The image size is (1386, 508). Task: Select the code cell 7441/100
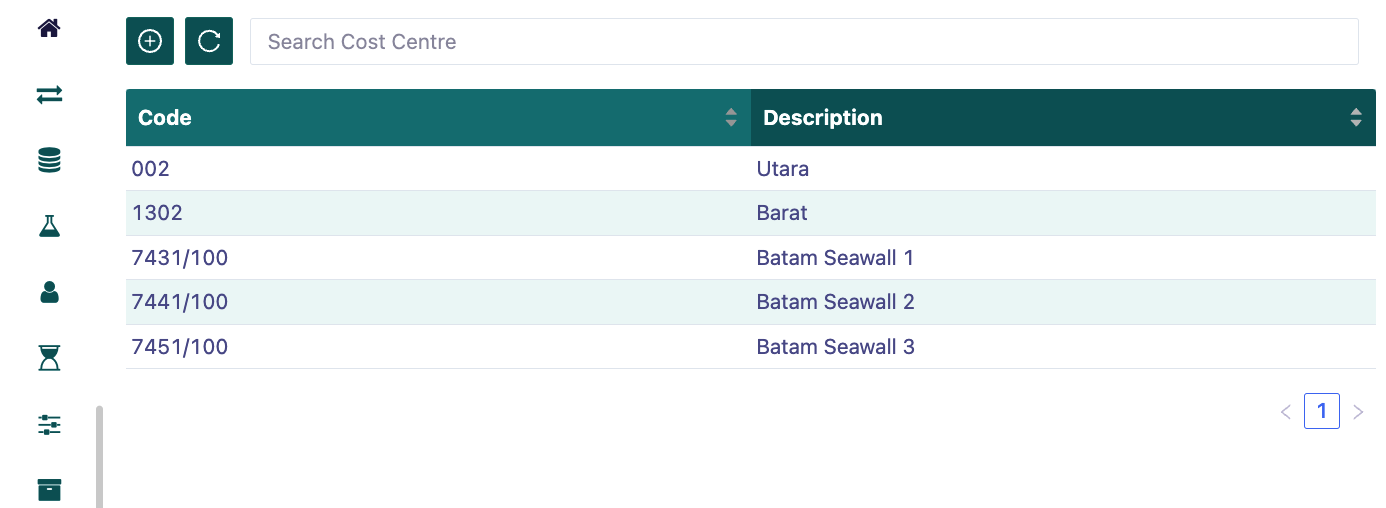point(438,302)
